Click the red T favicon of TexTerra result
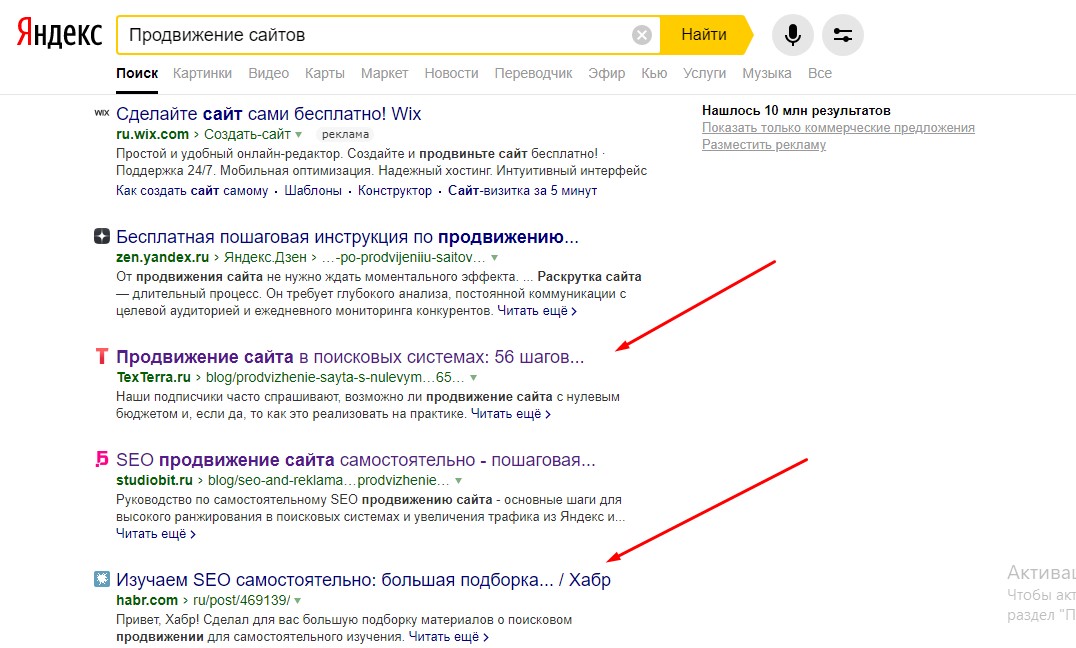 point(101,356)
